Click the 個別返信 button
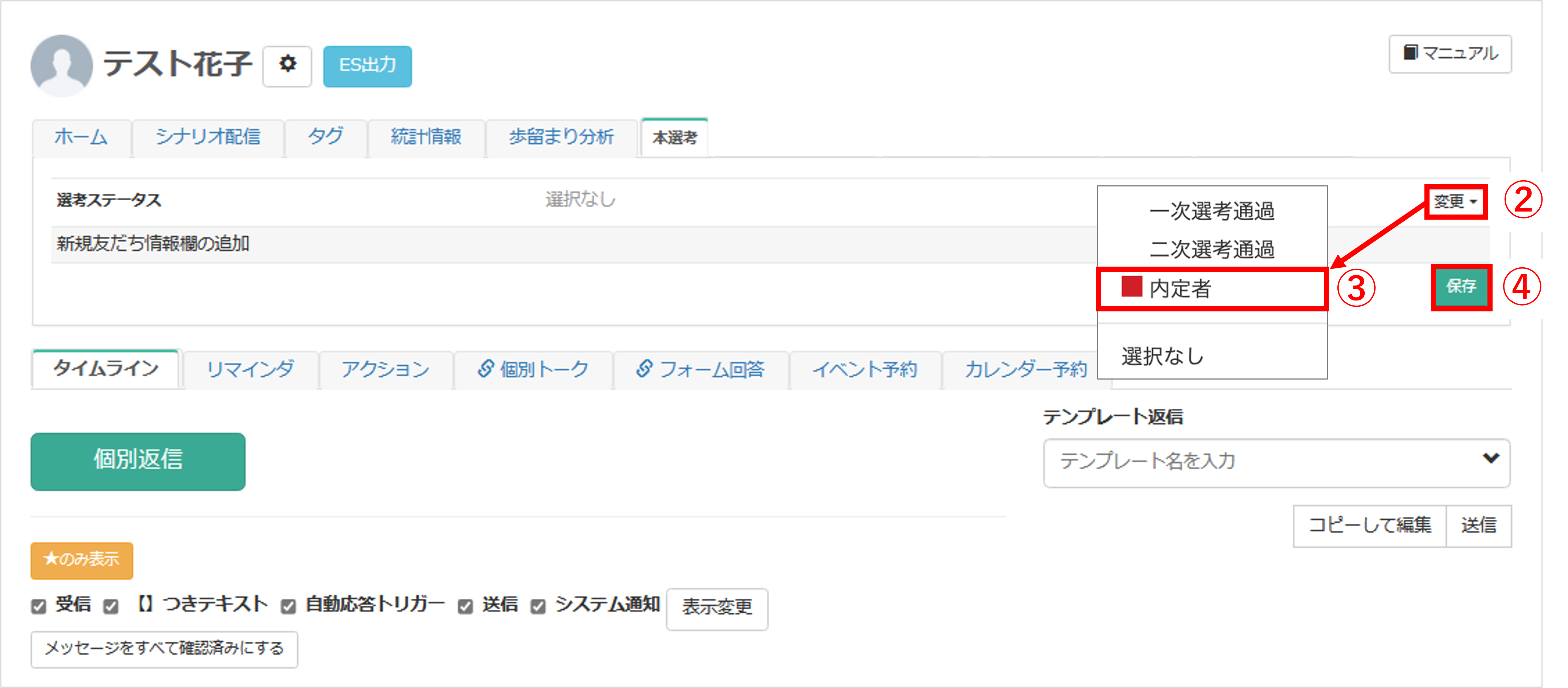1568x688 pixels. coord(138,461)
